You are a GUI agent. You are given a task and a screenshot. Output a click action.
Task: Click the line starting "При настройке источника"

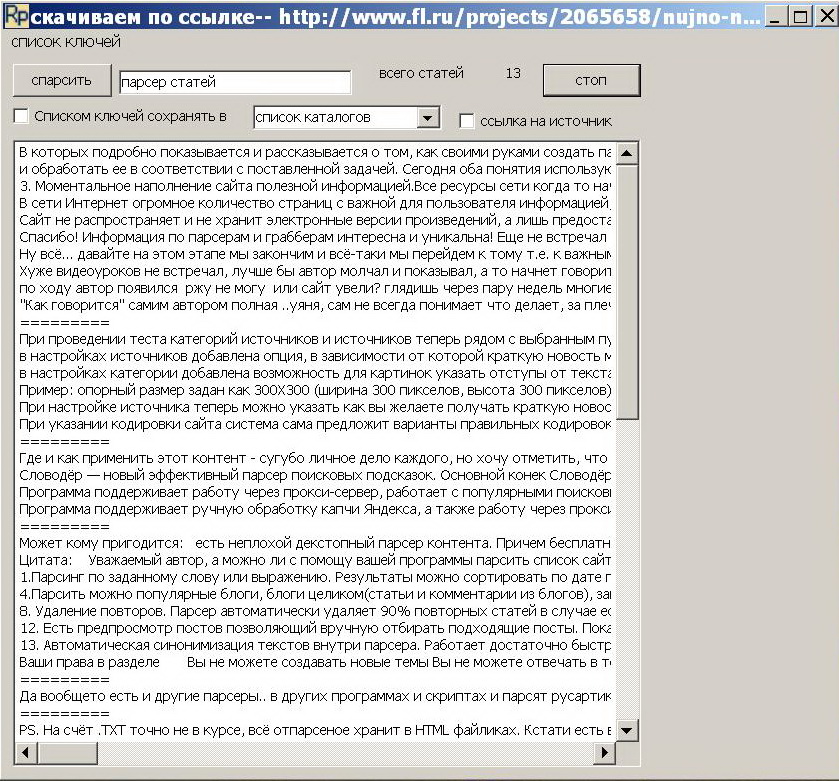click(x=315, y=407)
